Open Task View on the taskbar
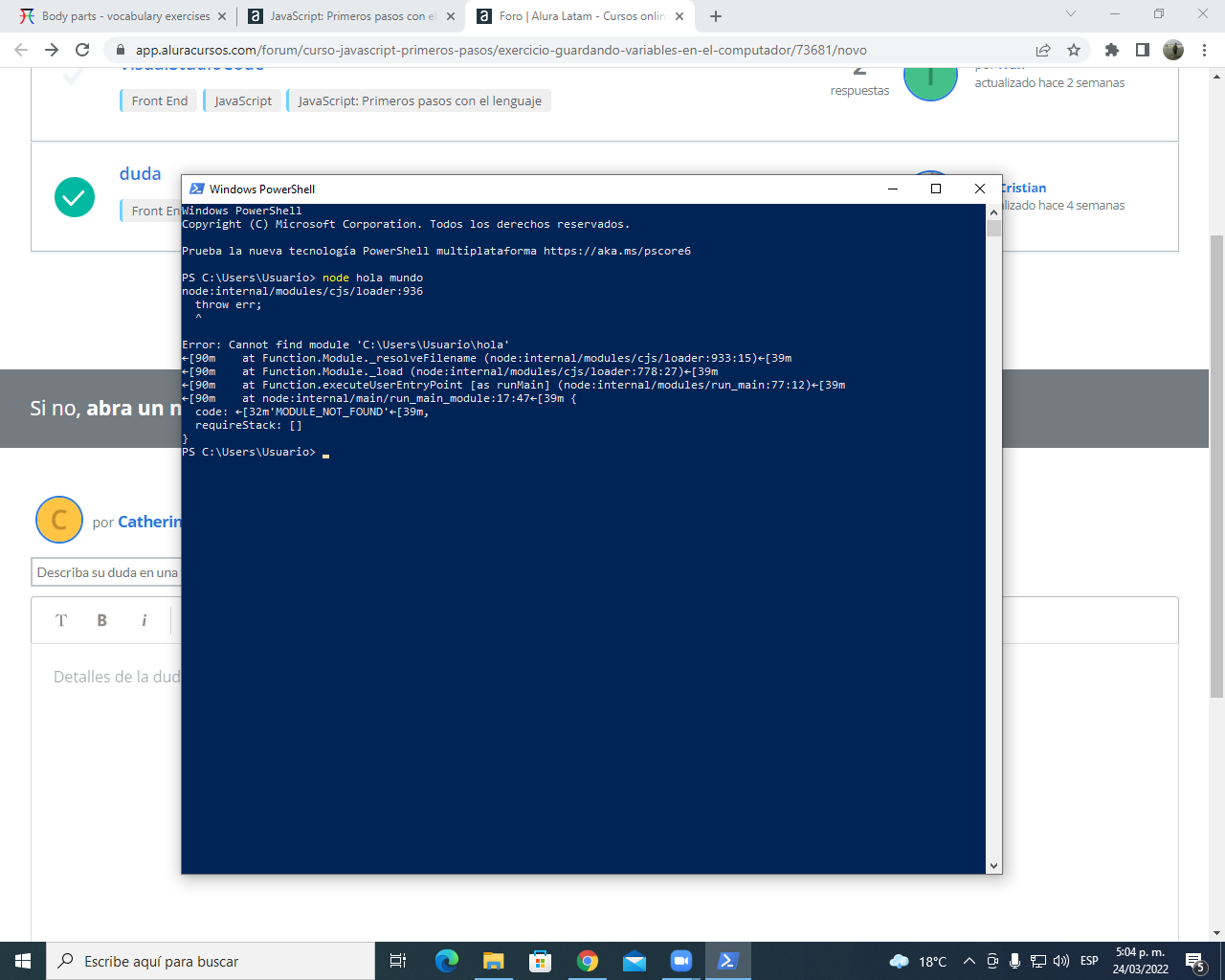The image size is (1225, 980). tap(398, 961)
